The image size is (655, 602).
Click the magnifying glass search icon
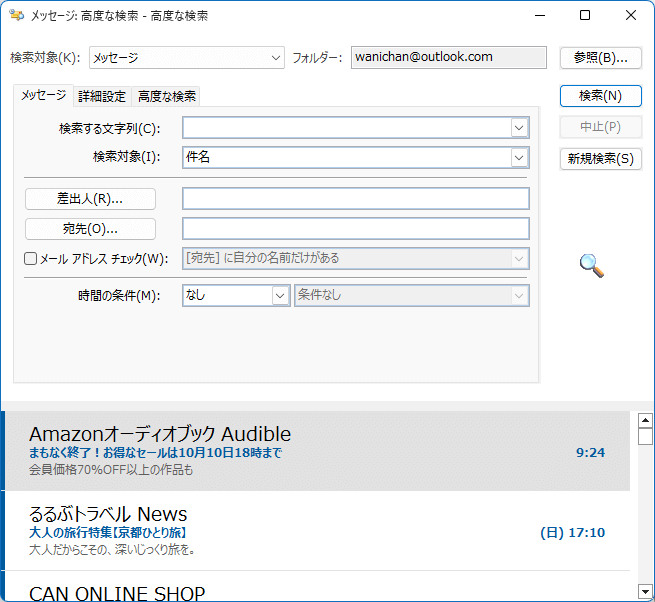coord(592,266)
